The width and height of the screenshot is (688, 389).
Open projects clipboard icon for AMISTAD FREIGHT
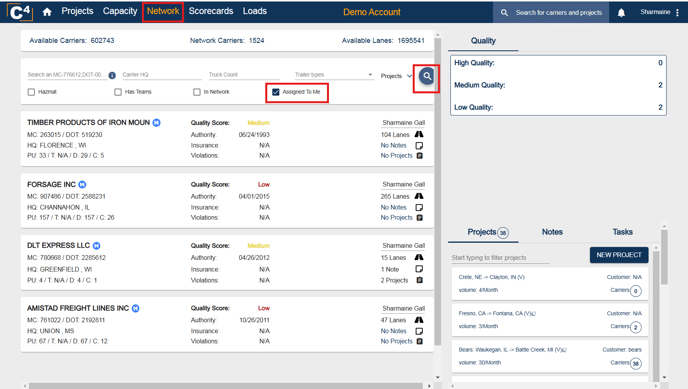419,341
